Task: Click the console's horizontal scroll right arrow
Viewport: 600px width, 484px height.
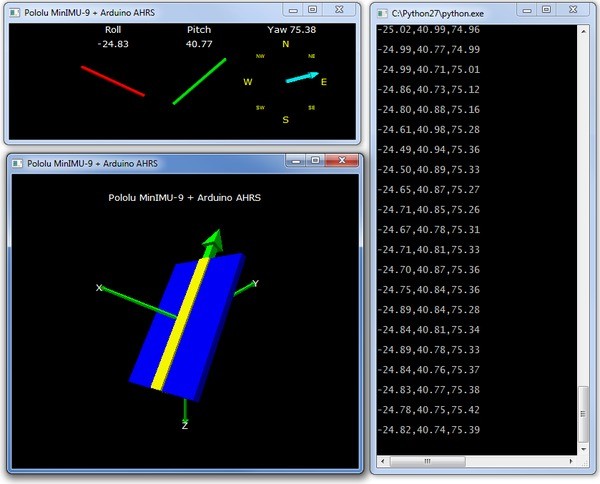Action: tap(571, 461)
